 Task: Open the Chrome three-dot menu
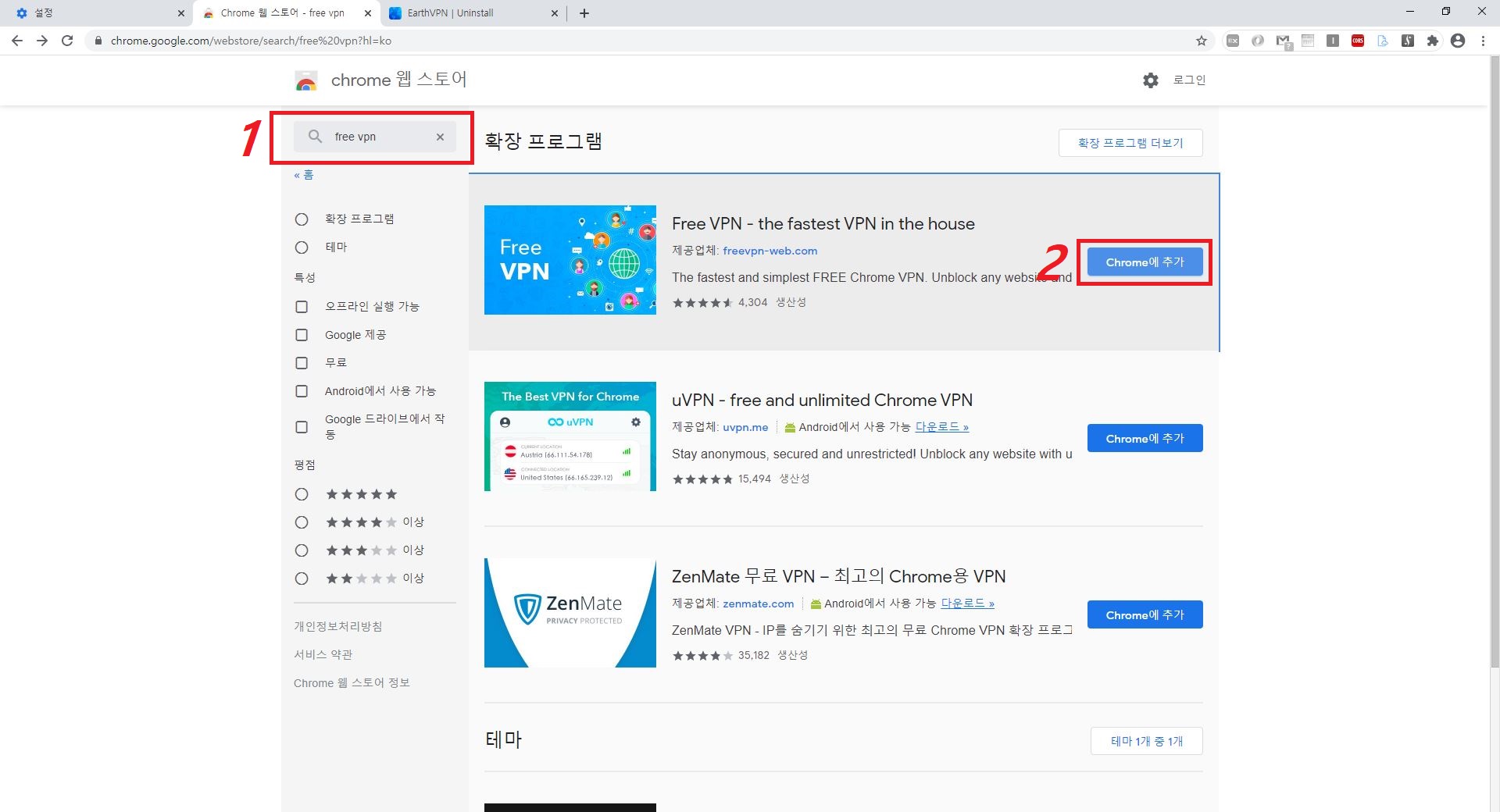pos(1483,41)
